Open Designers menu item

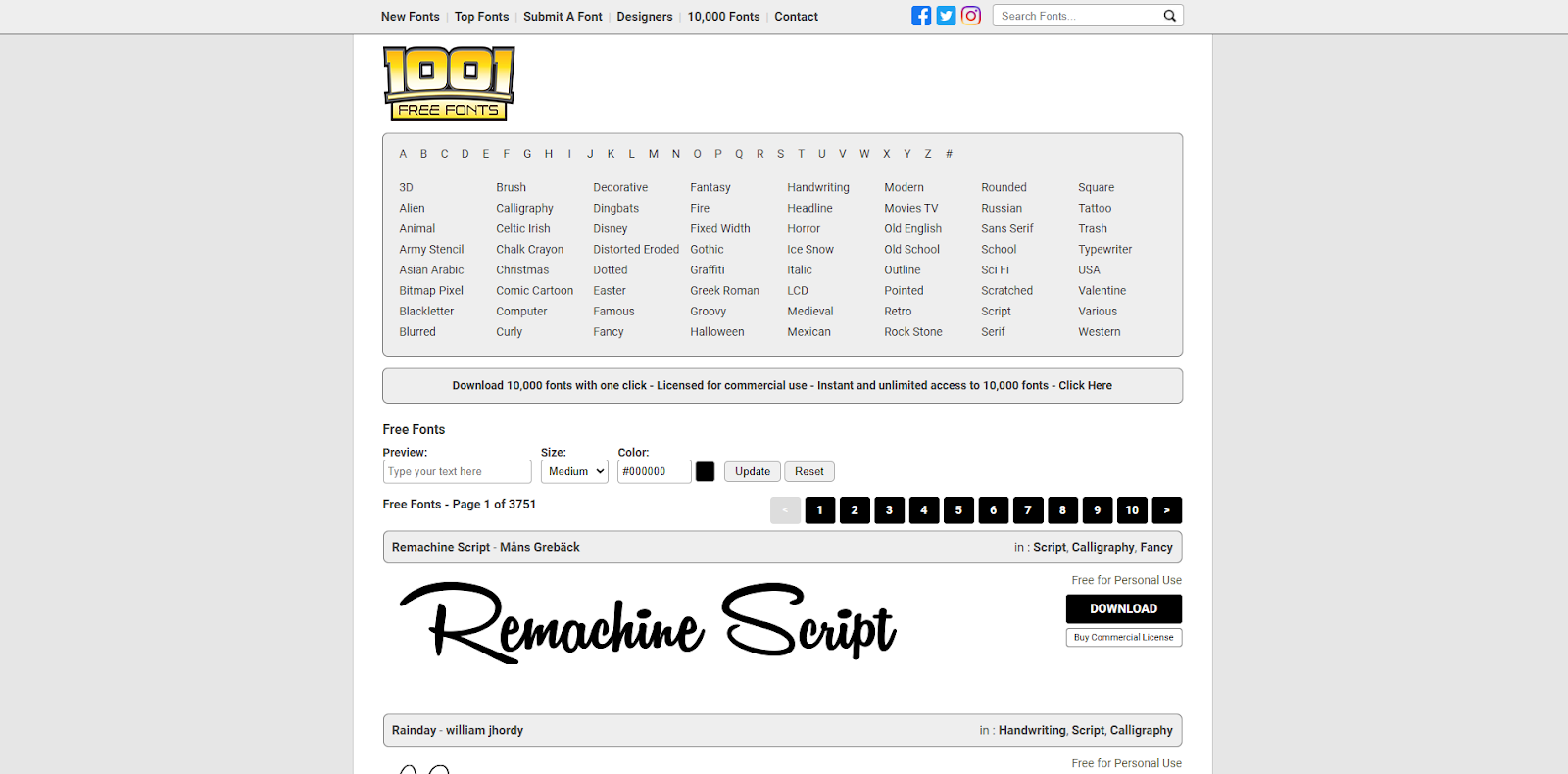click(645, 17)
